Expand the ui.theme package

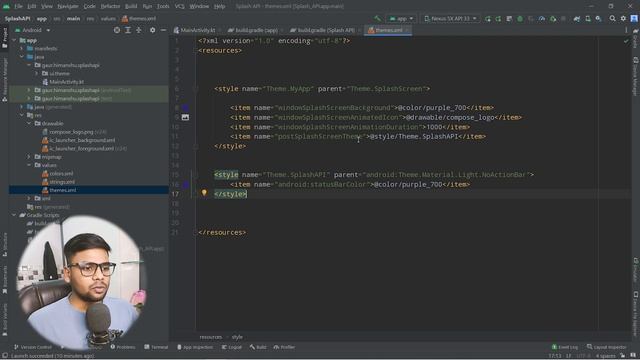click(36, 73)
